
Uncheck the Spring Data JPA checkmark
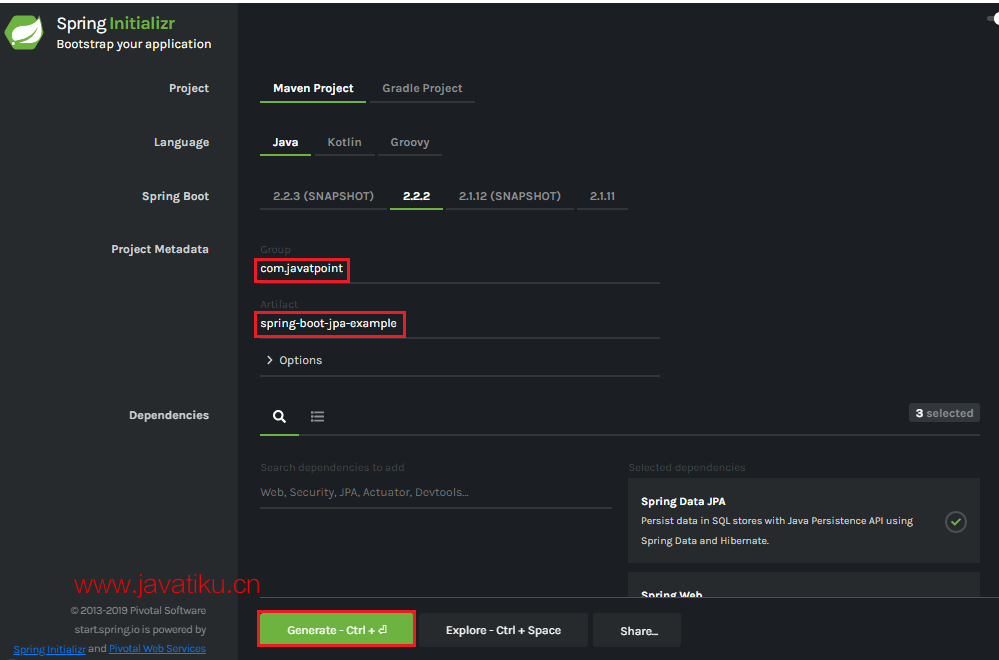tap(955, 522)
